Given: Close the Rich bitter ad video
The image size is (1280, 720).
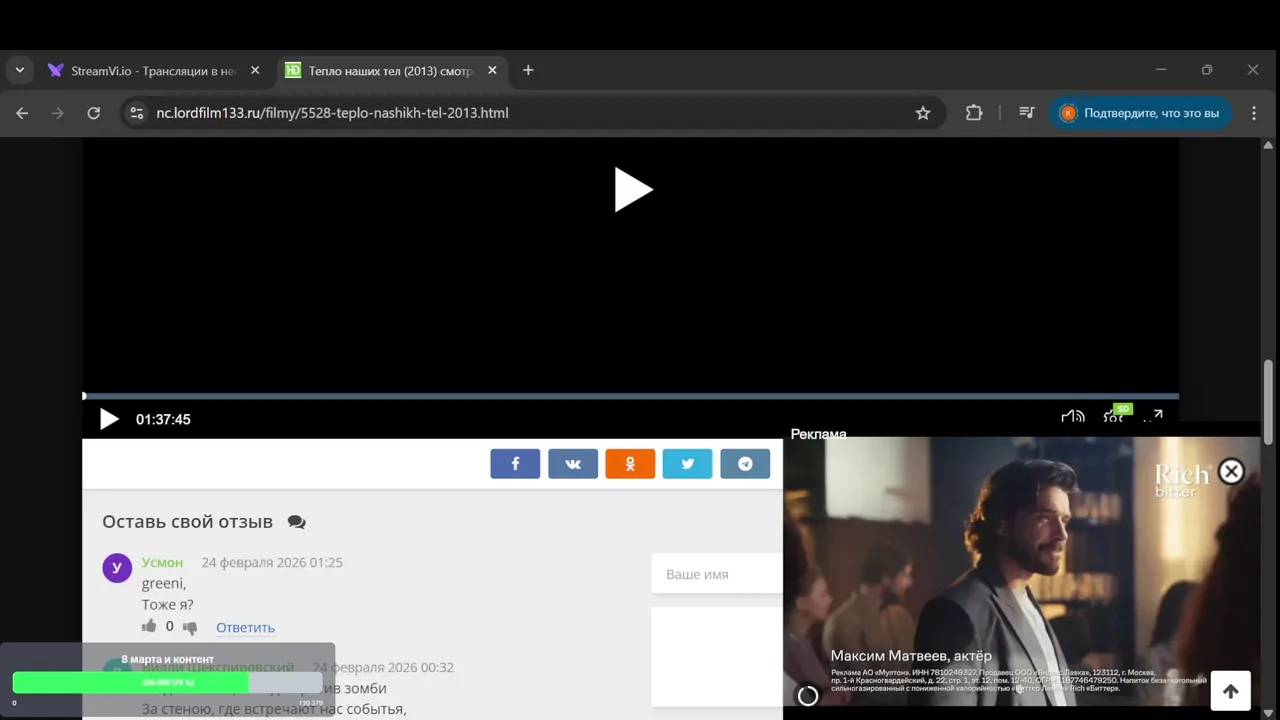Looking at the screenshot, I should 1231,472.
